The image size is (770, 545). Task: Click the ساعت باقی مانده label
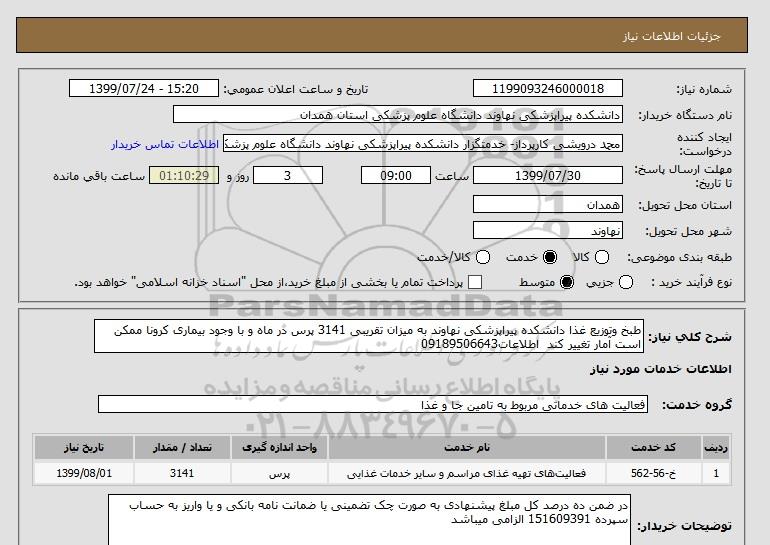point(99,176)
